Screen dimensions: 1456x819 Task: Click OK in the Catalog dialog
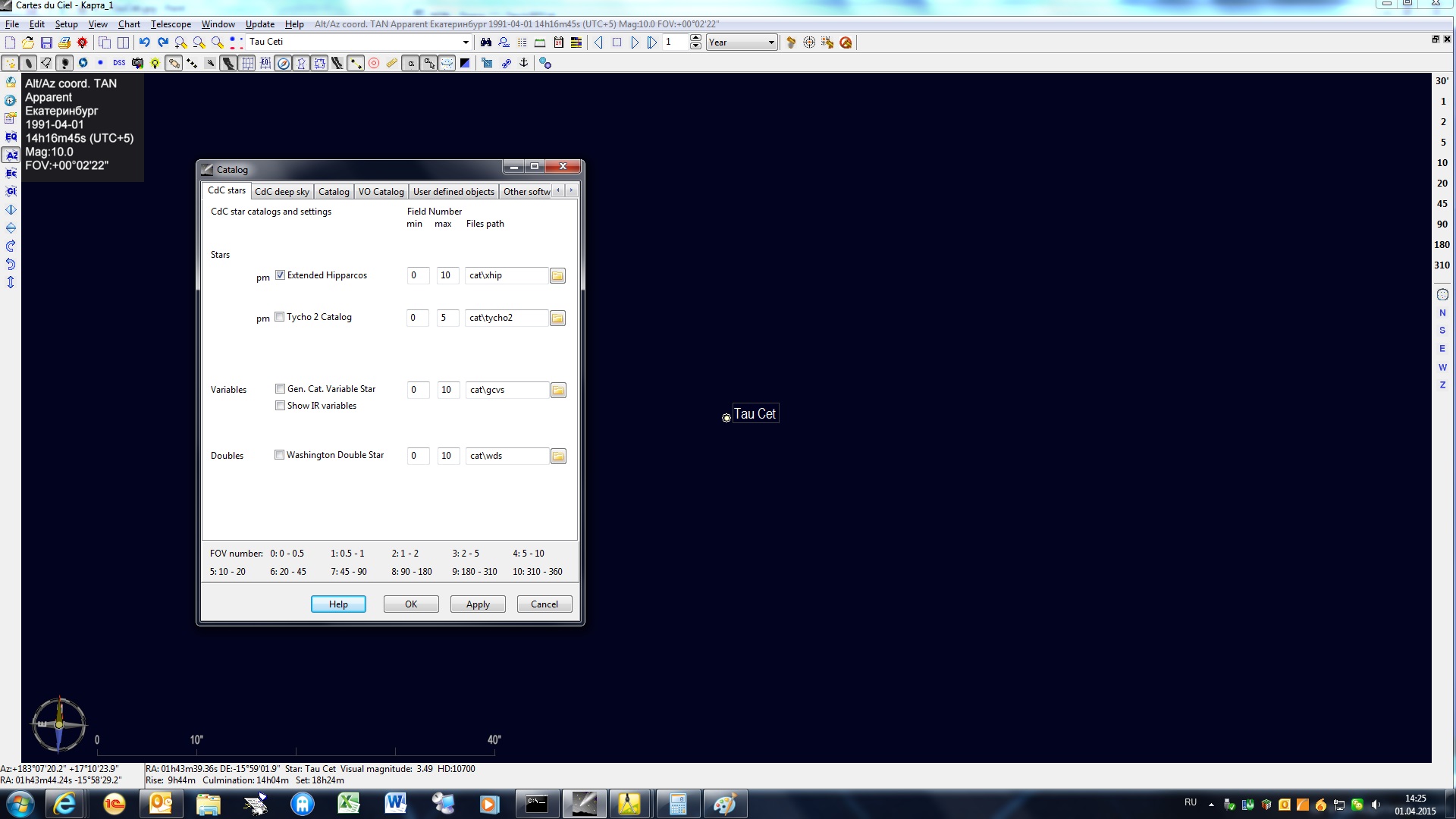click(411, 604)
